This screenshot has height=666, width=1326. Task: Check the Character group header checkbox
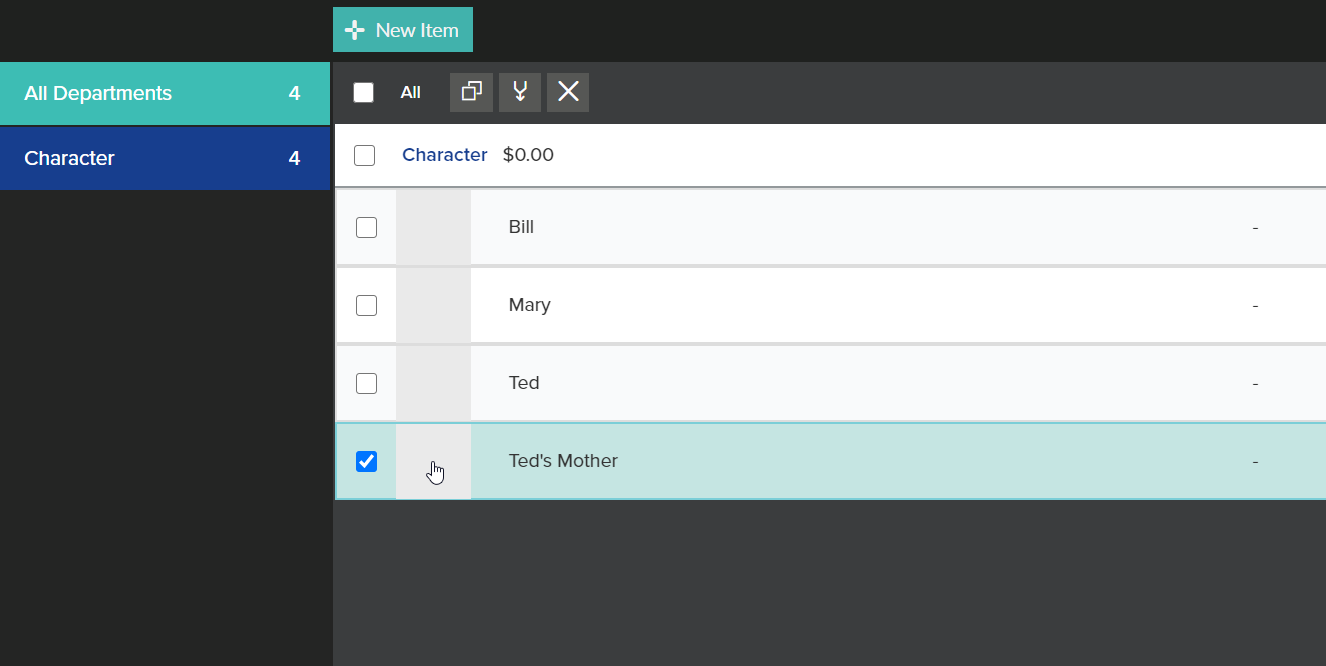[365, 155]
